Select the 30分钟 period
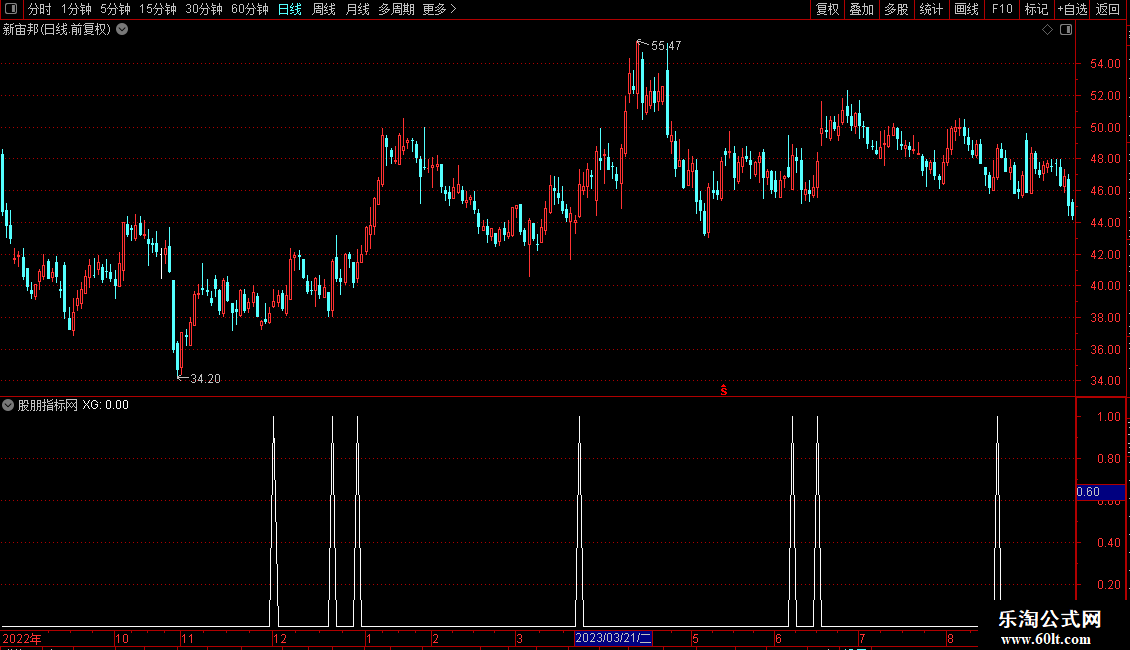1130x650 pixels. 203,9
